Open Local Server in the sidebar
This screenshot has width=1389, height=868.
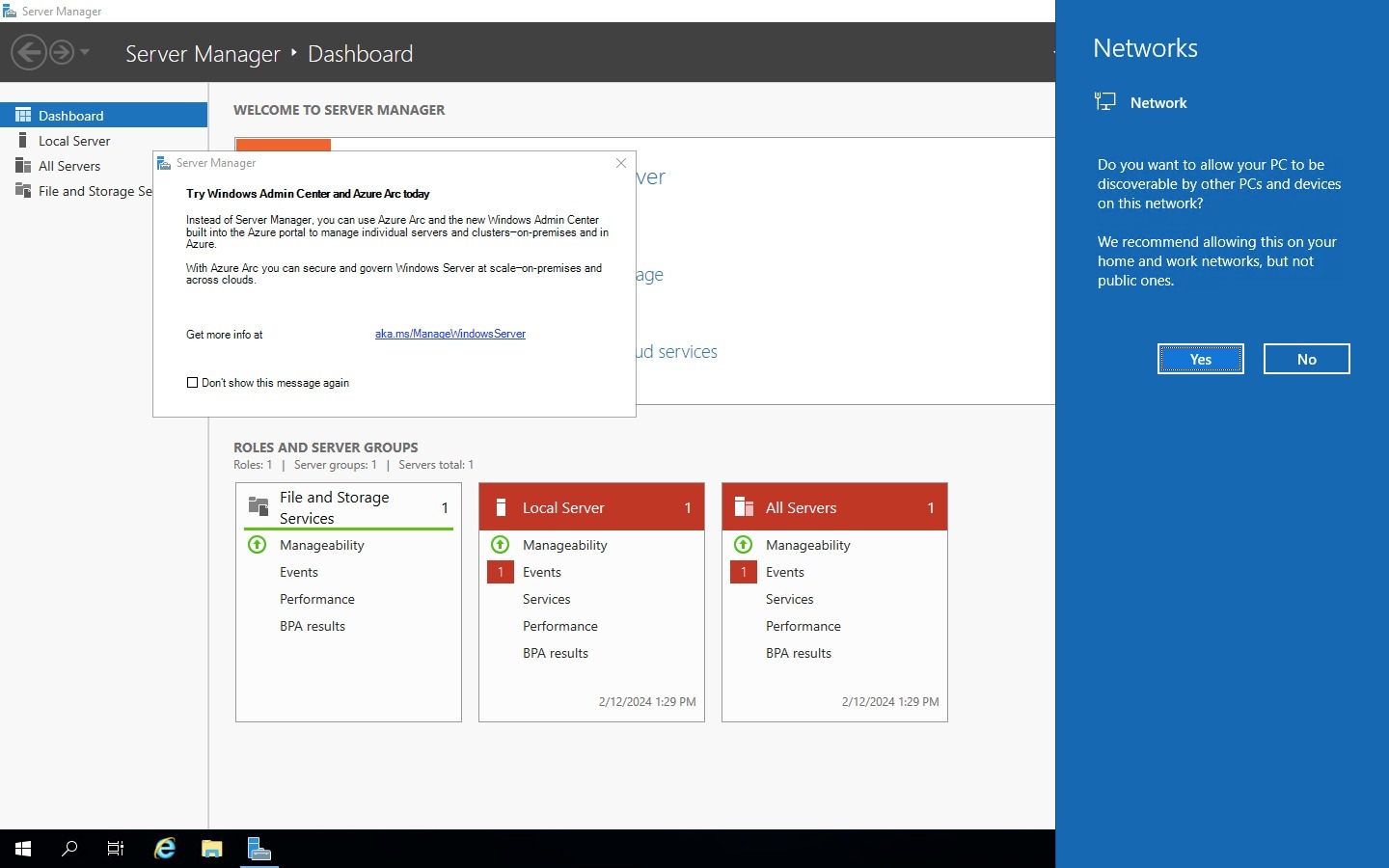(74, 141)
